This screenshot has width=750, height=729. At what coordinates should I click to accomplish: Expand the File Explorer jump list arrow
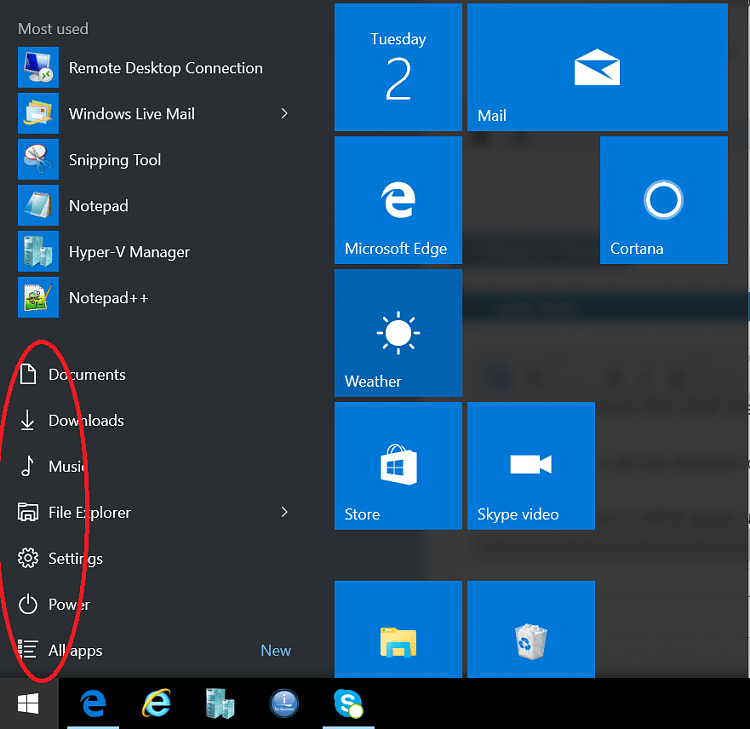coord(285,512)
